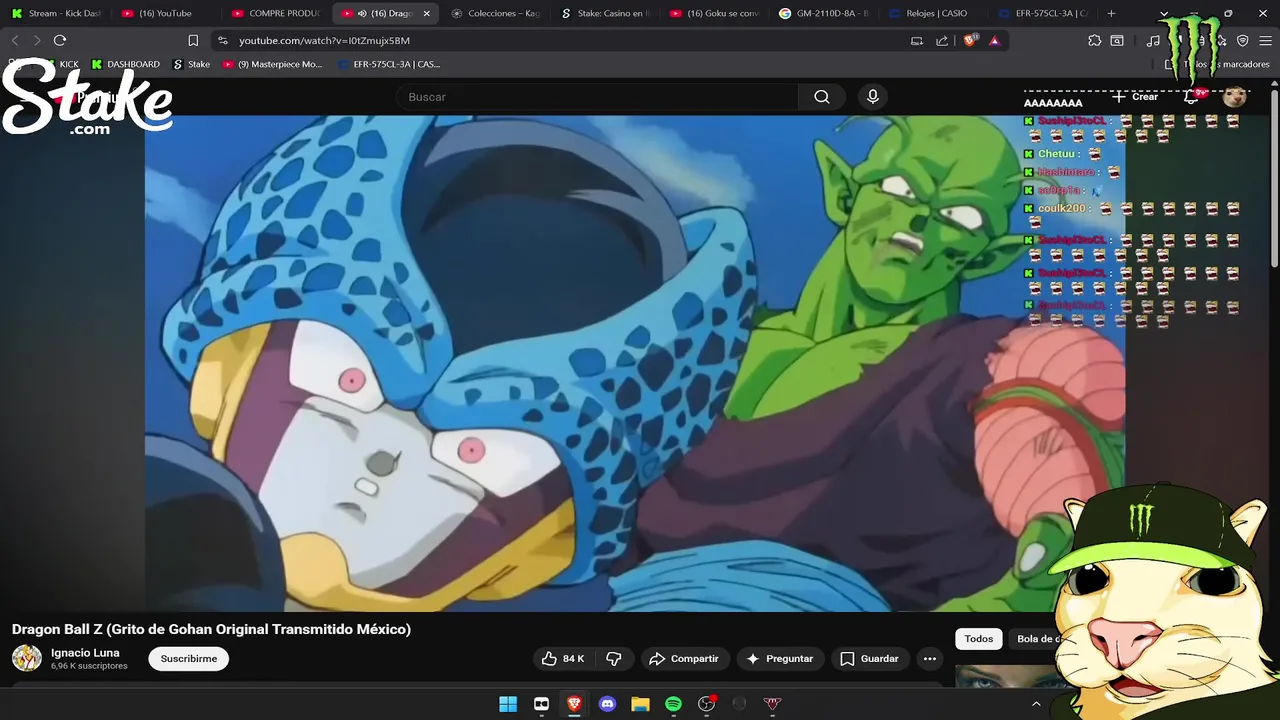Open the extensions puzzle icon

[x=1094, y=40]
